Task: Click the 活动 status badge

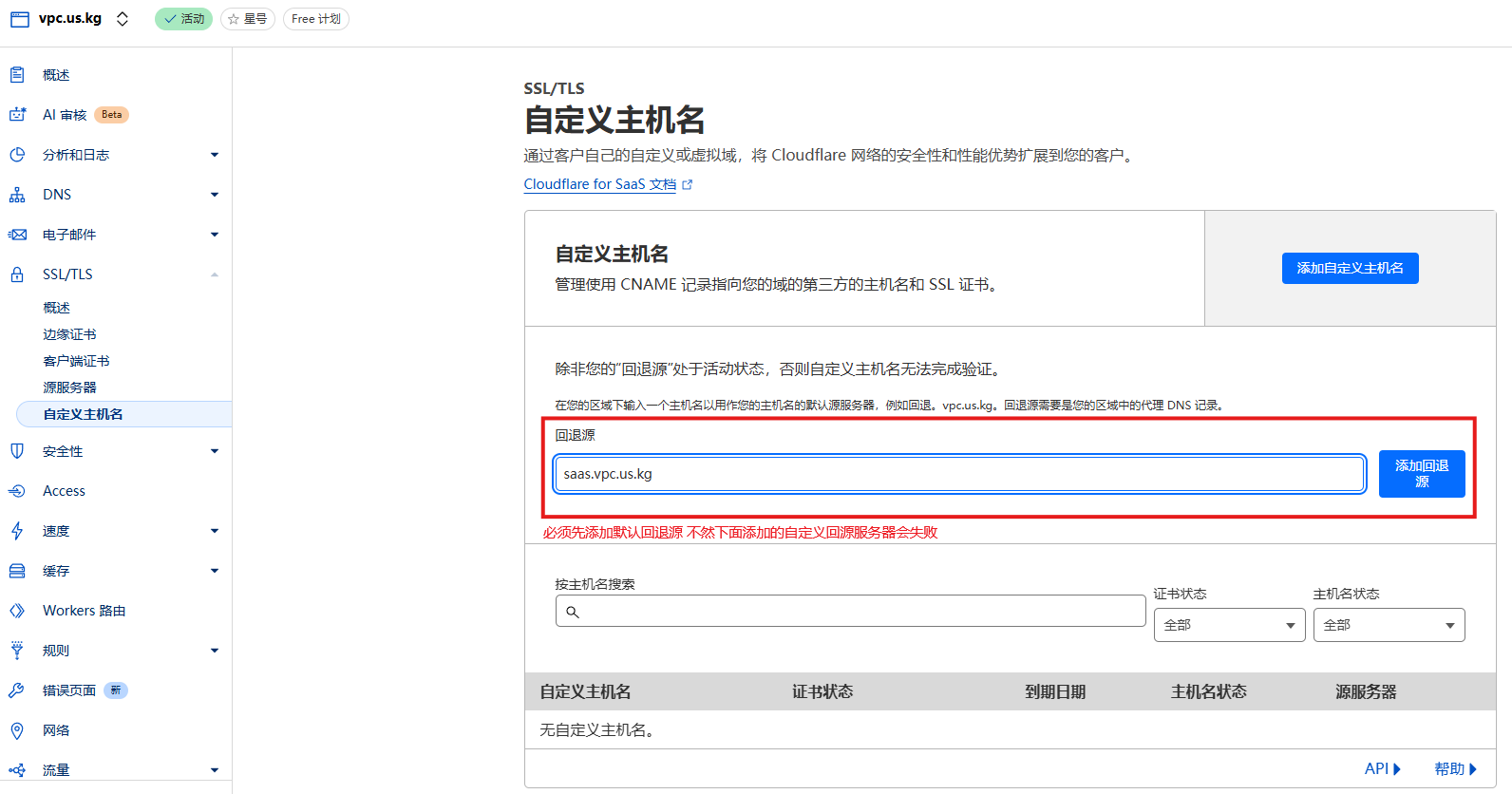Action: point(183,19)
